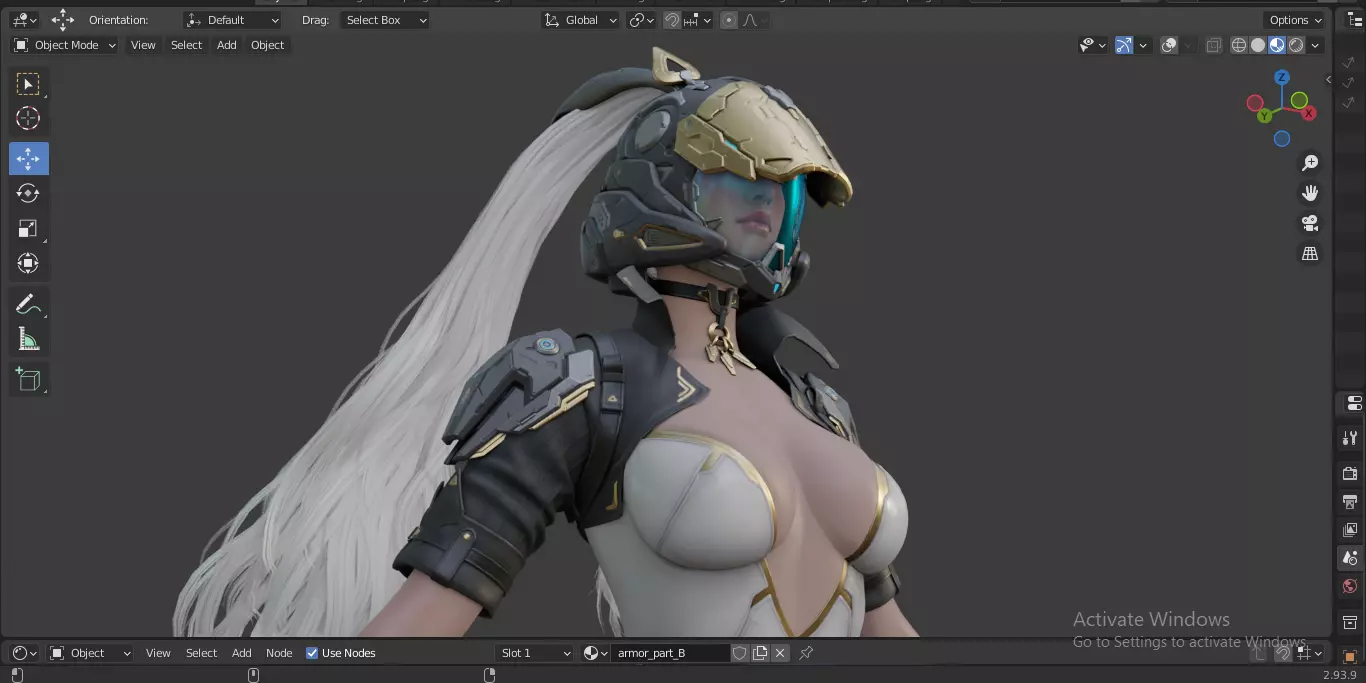The height and width of the screenshot is (683, 1366).
Task: Select the Select Box tool
Action: [x=28, y=84]
